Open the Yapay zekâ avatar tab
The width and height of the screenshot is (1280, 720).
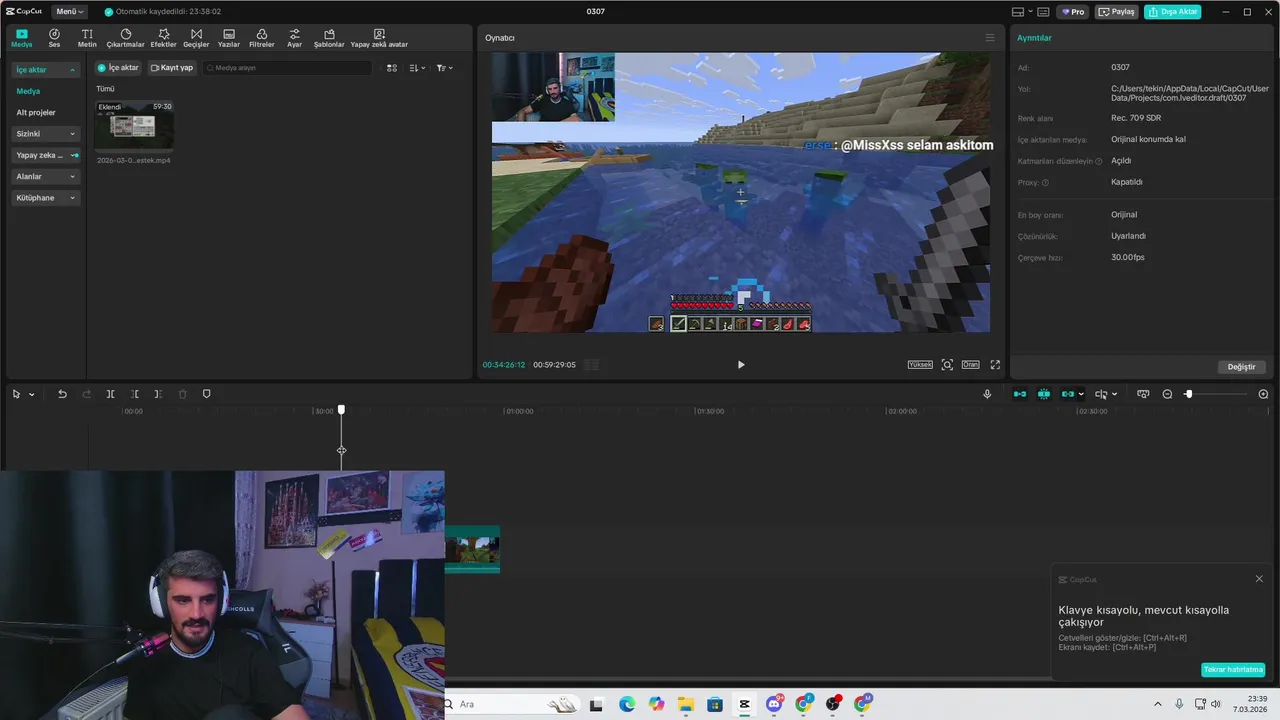coord(379,38)
